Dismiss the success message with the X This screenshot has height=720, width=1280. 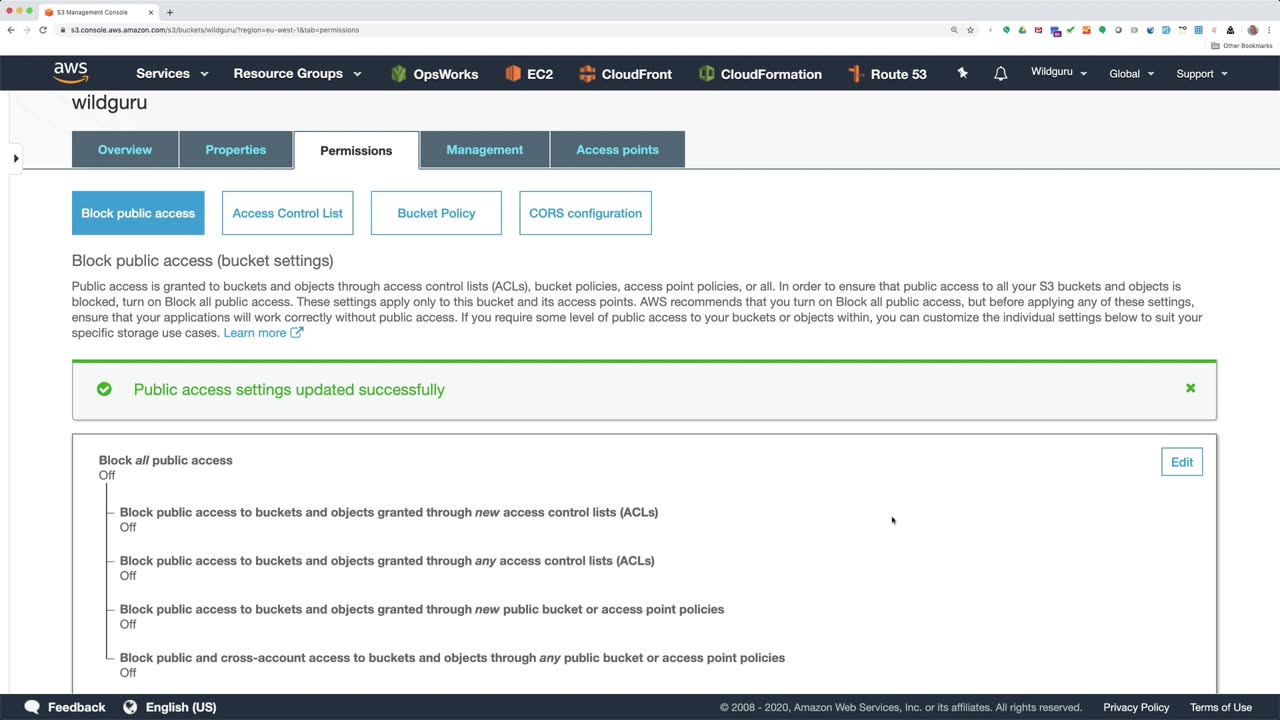pos(1190,388)
